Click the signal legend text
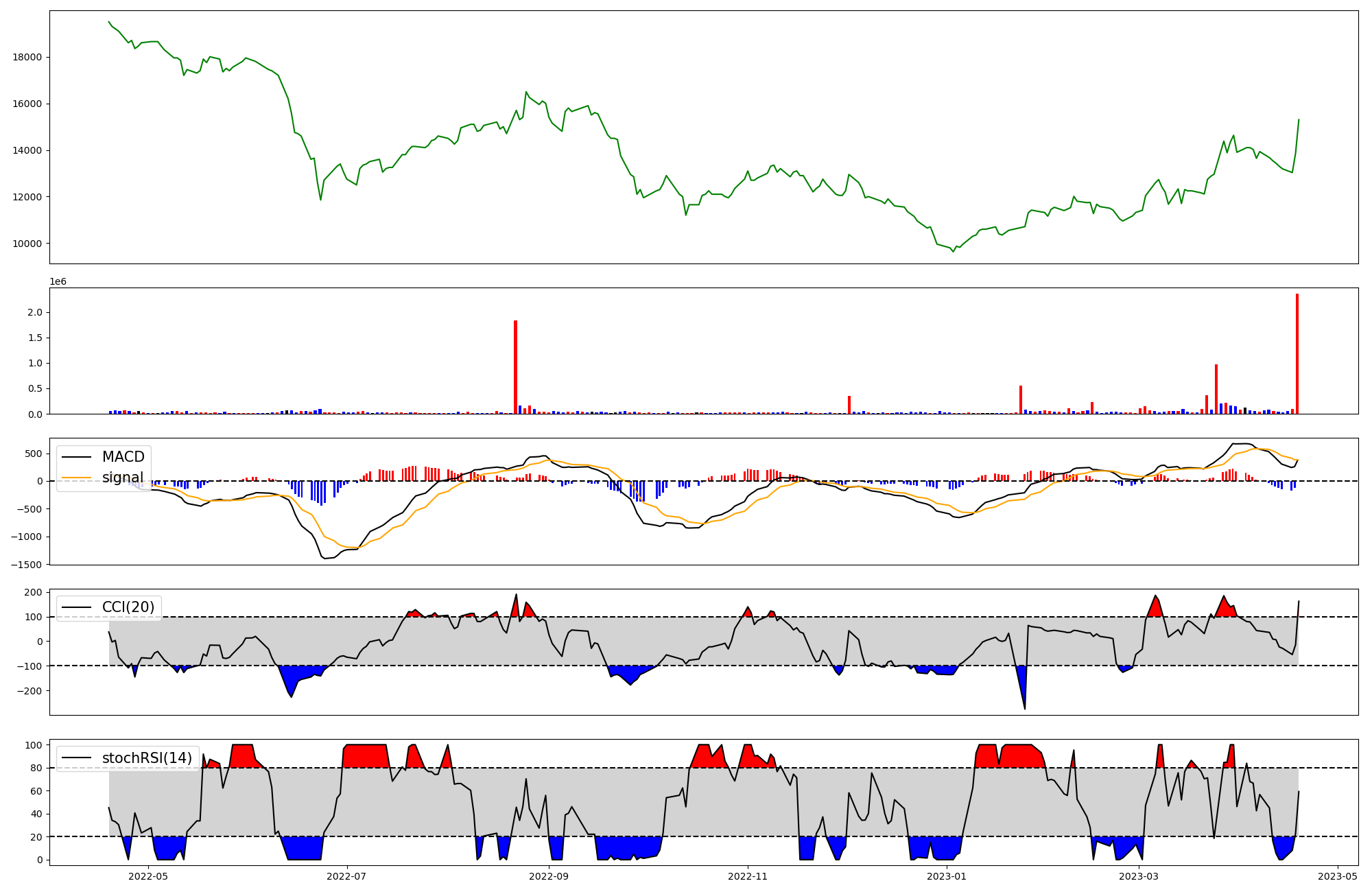 (123, 478)
